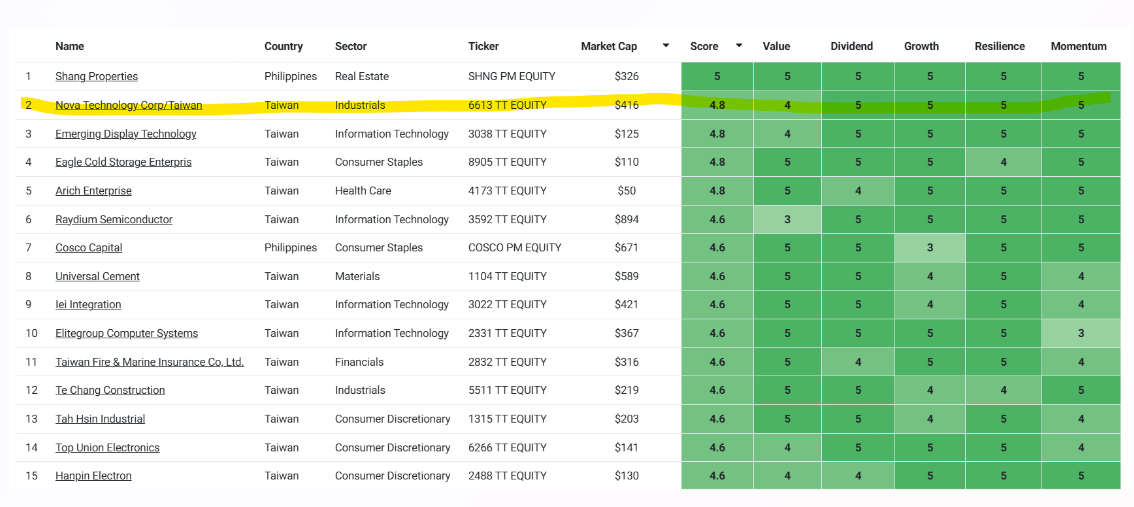Click the Dividend column header
The width and height of the screenshot is (1134, 507).
(x=852, y=46)
